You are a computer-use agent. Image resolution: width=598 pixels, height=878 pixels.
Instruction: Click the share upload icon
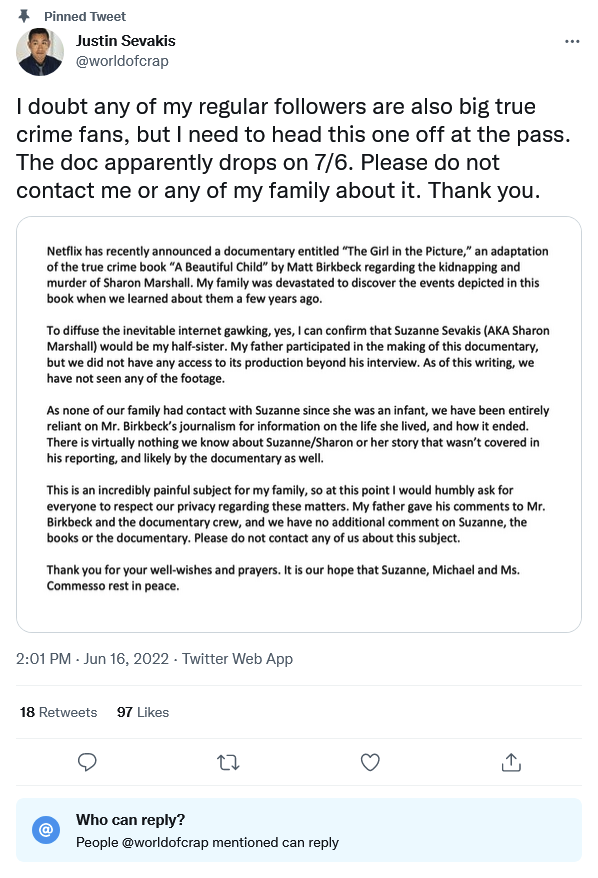(x=511, y=762)
